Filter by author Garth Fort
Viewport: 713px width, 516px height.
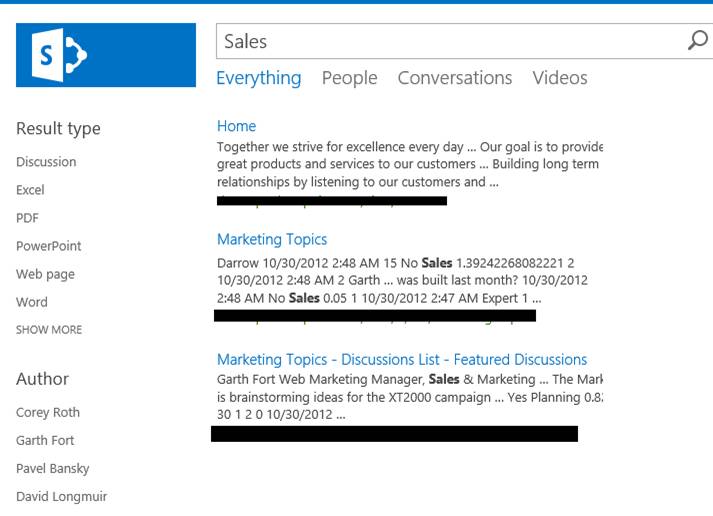coord(45,440)
